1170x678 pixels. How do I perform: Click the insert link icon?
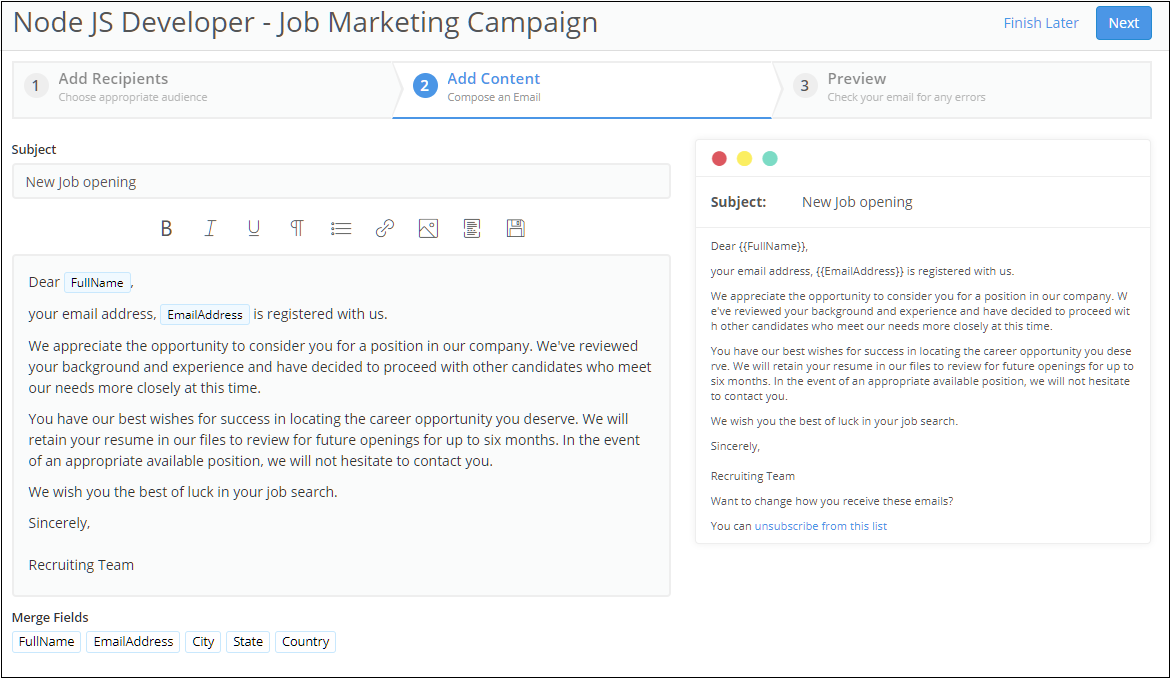click(385, 229)
